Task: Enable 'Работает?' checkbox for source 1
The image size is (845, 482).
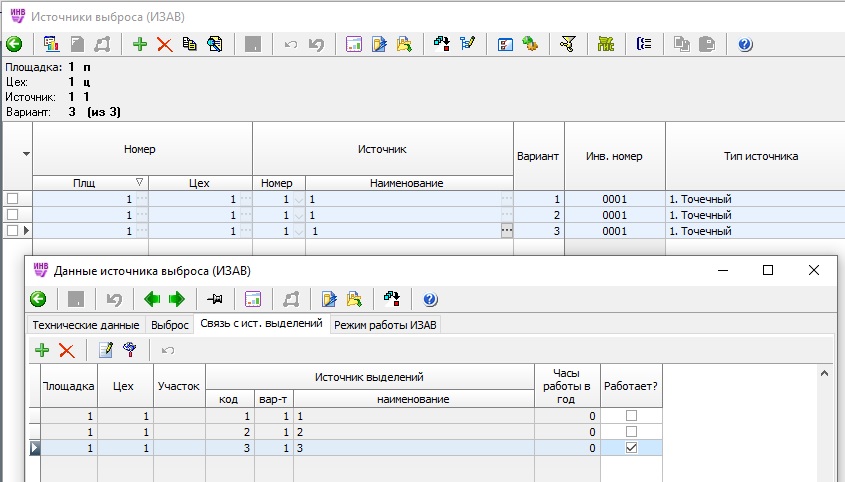Action: [x=631, y=415]
